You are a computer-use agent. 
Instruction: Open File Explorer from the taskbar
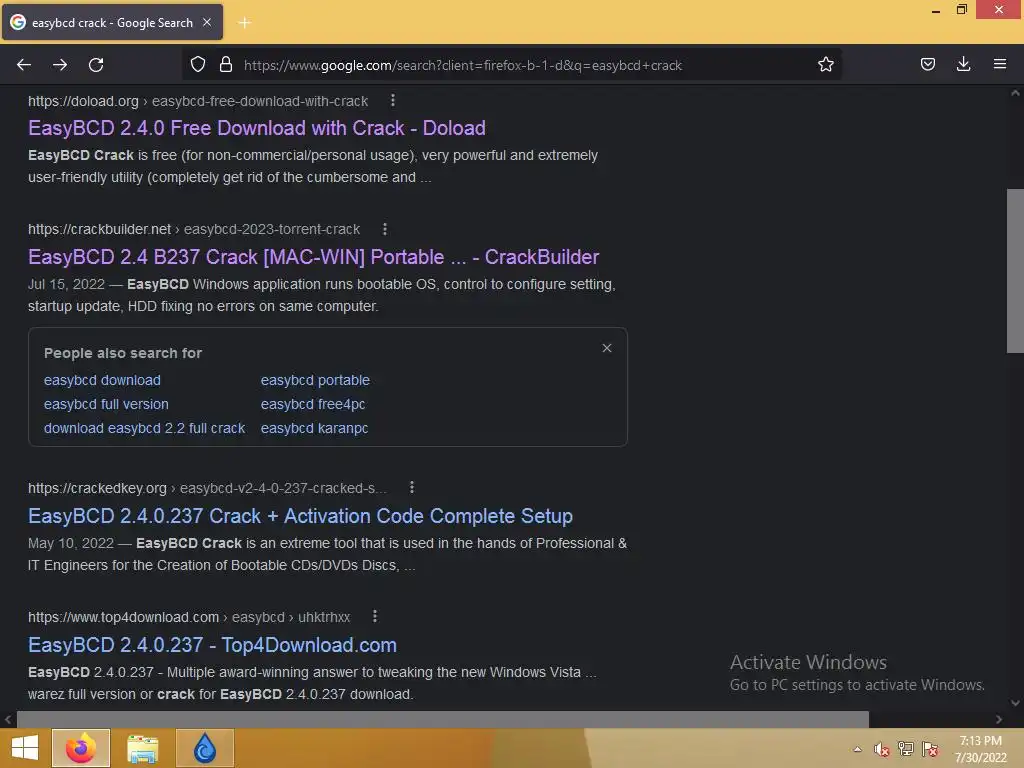[142, 748]
